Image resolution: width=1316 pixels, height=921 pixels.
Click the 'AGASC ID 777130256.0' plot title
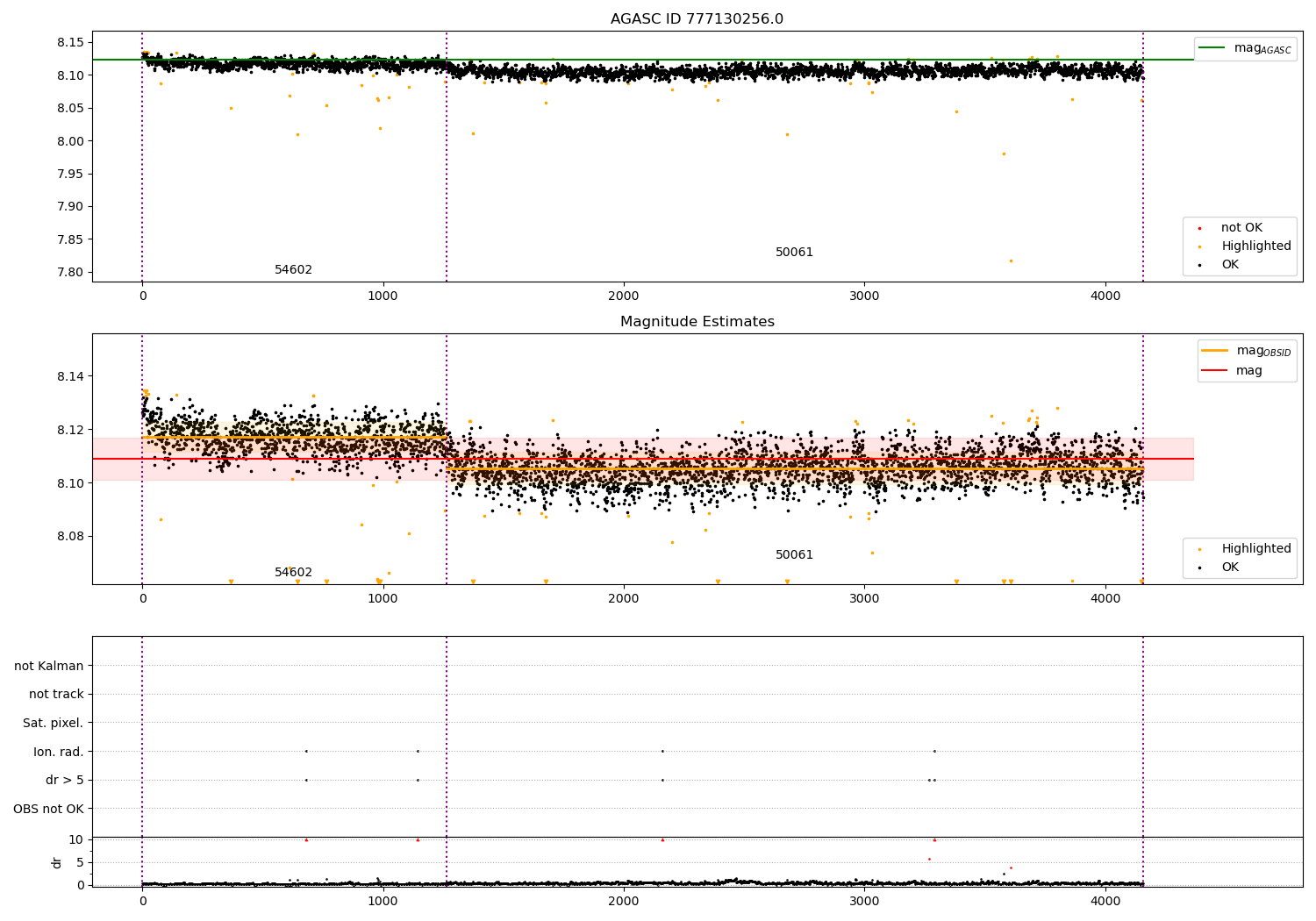(697, 19)
